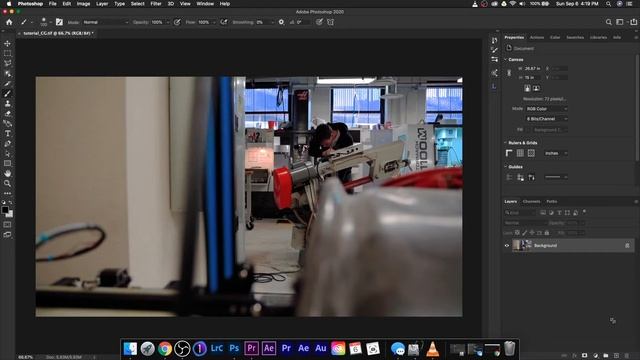
Task: Select the Zoom tool
Action: (7, 183)
